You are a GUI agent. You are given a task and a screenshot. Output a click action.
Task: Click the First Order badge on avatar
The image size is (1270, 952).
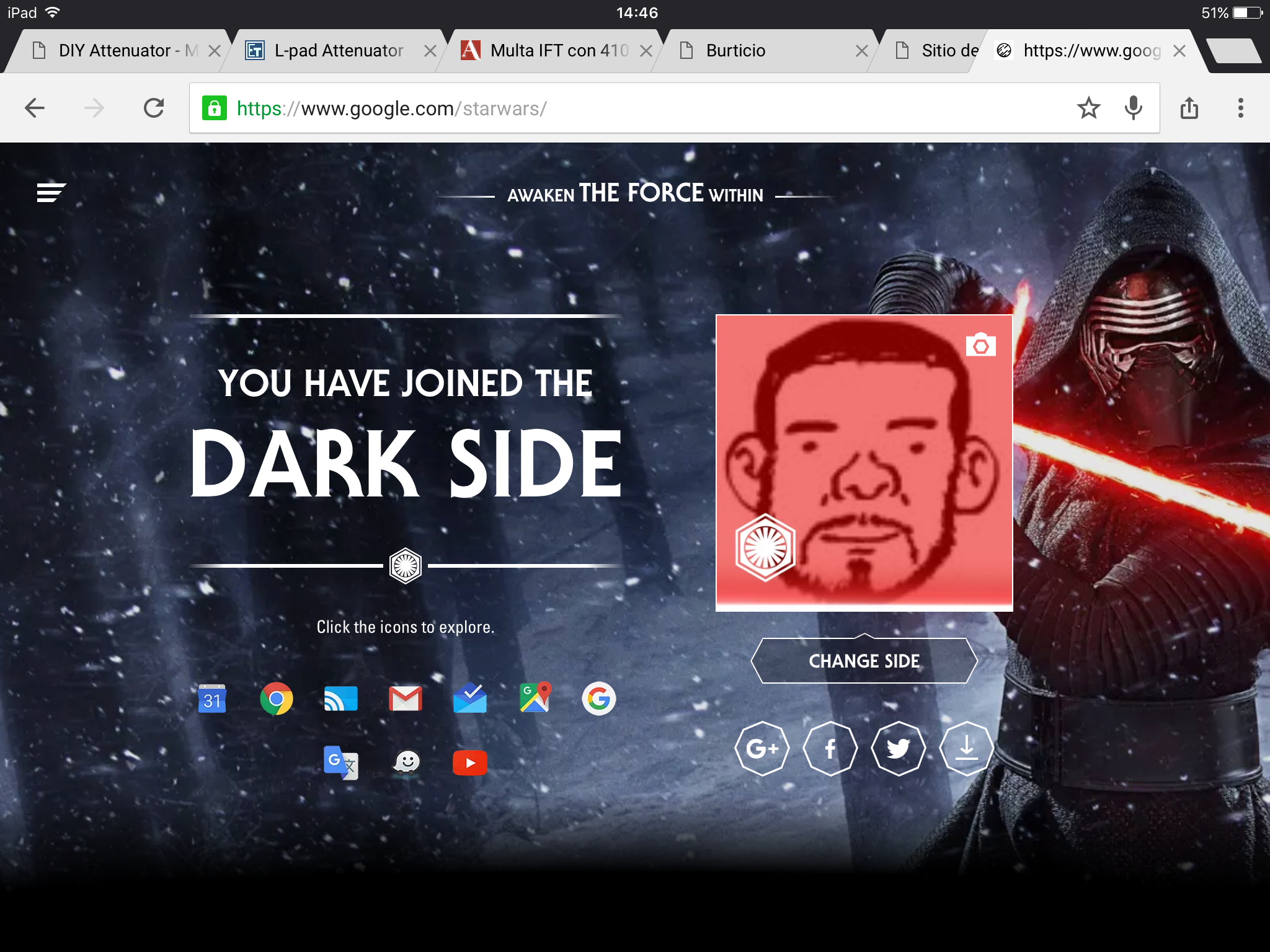[765, 547]
